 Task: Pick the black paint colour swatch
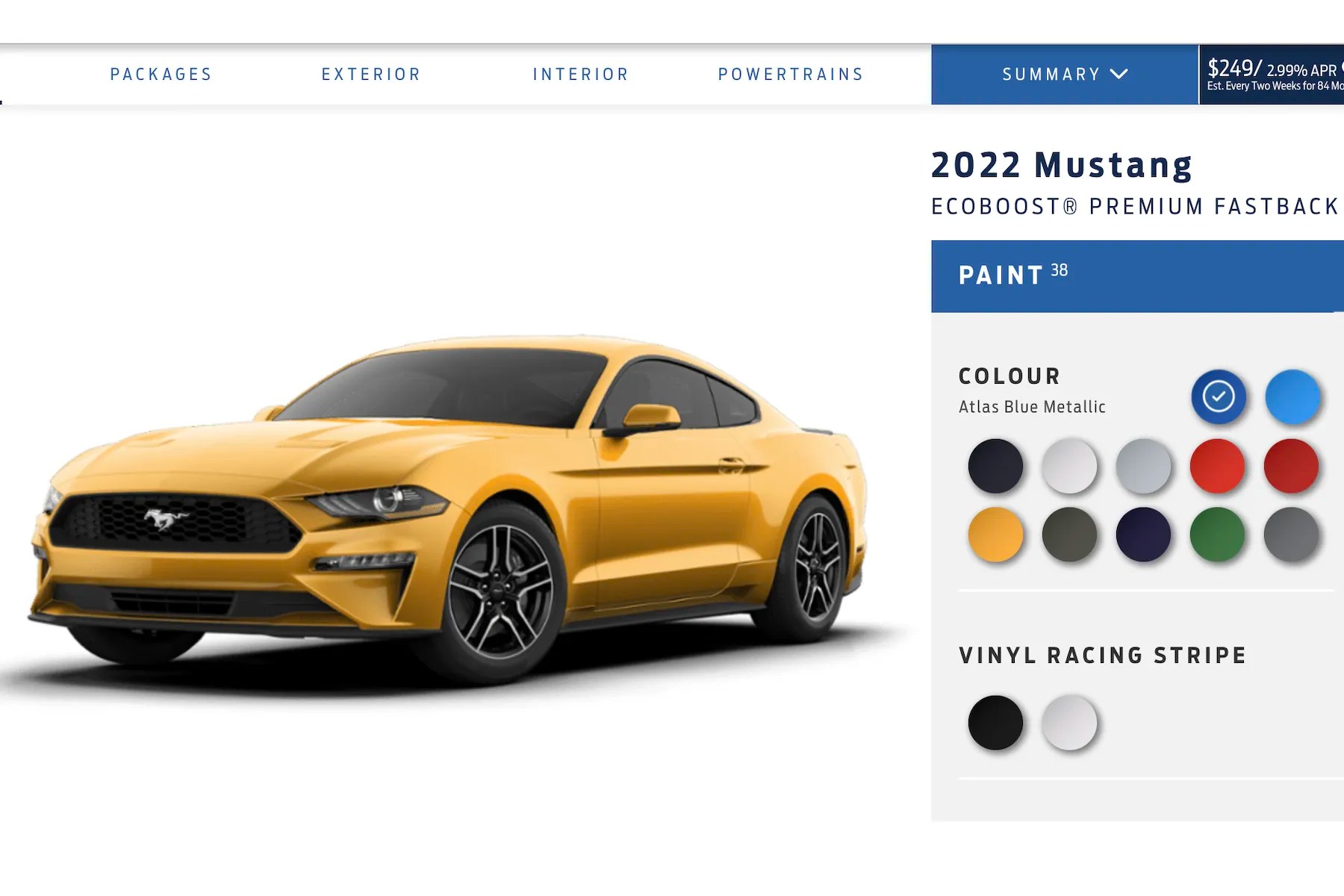pos(995,466)
